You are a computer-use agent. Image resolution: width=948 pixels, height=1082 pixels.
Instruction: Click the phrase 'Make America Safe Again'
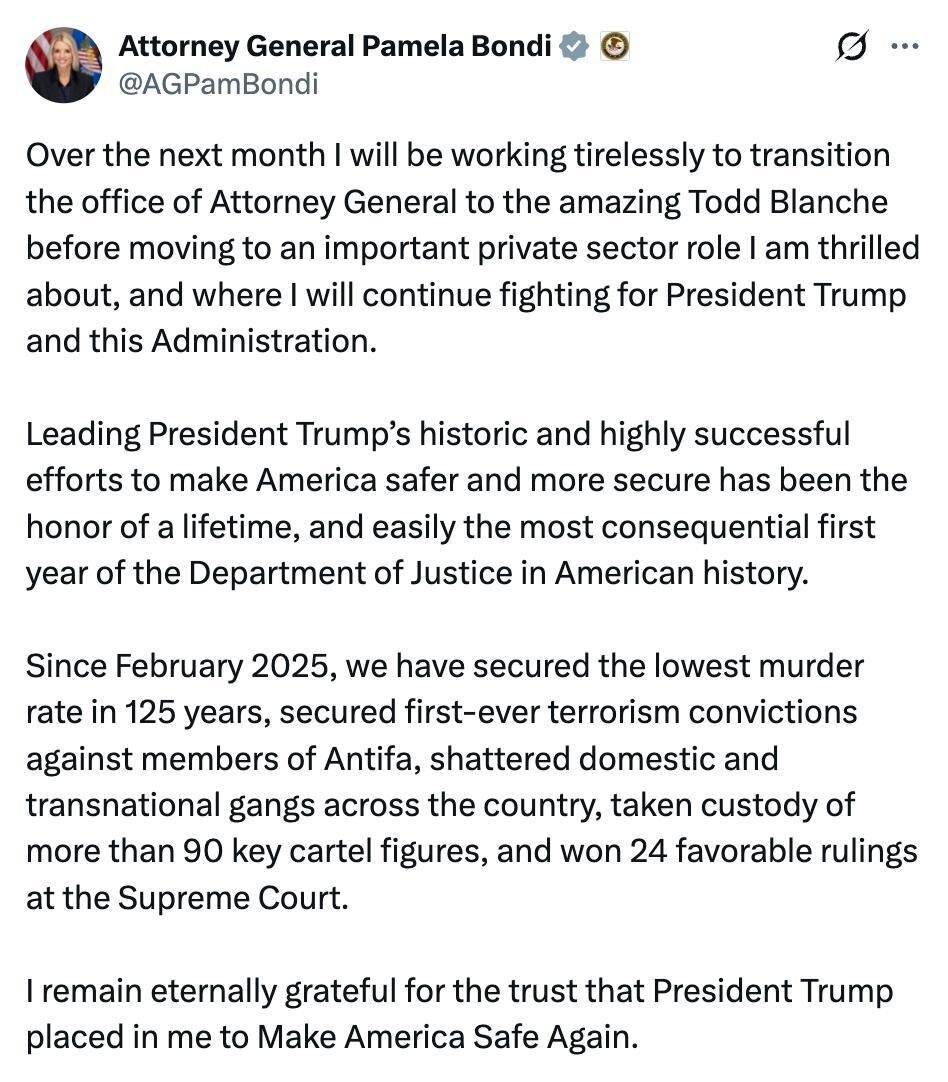point(444,1037)
